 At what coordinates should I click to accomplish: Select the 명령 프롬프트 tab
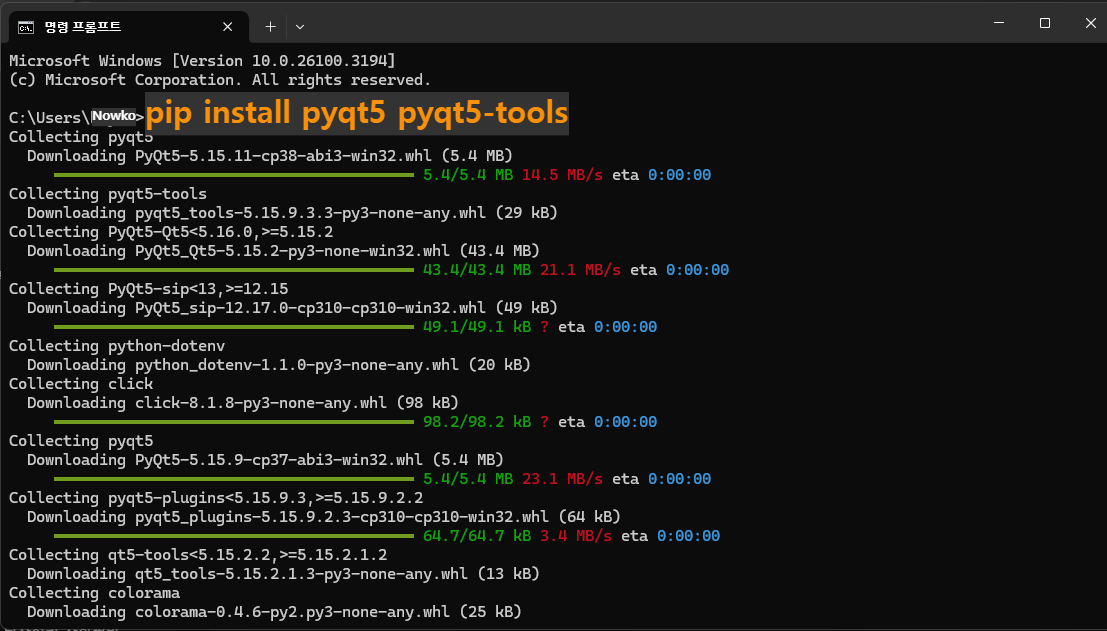[x=128, y=27]
